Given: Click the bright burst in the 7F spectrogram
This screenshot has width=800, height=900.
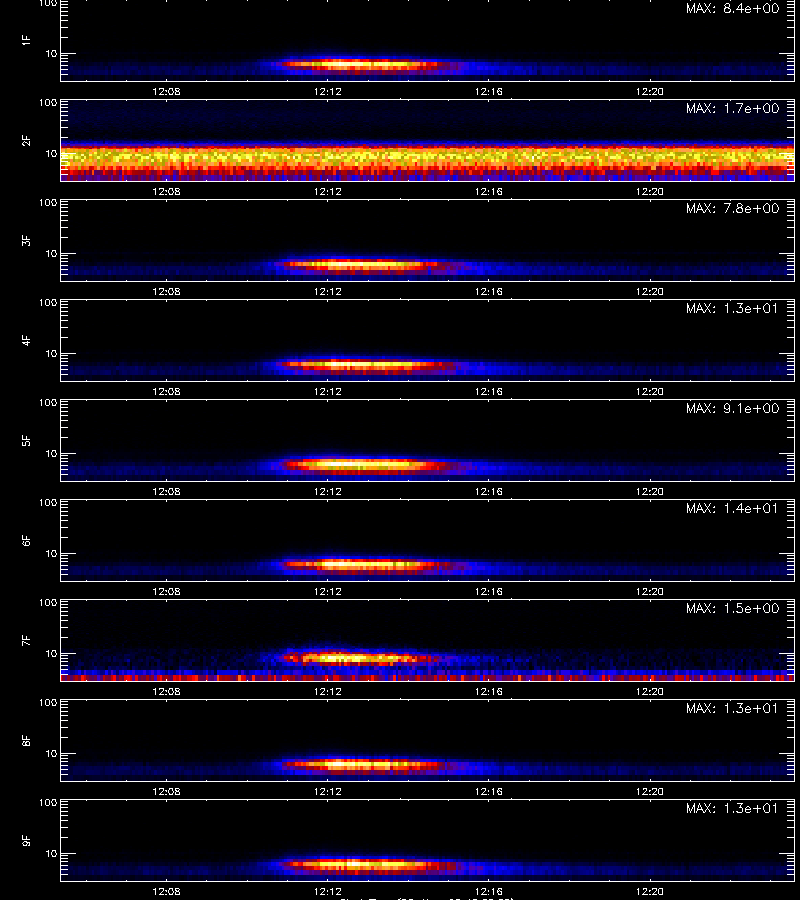Looking at the screenshot, I should 362,658.
